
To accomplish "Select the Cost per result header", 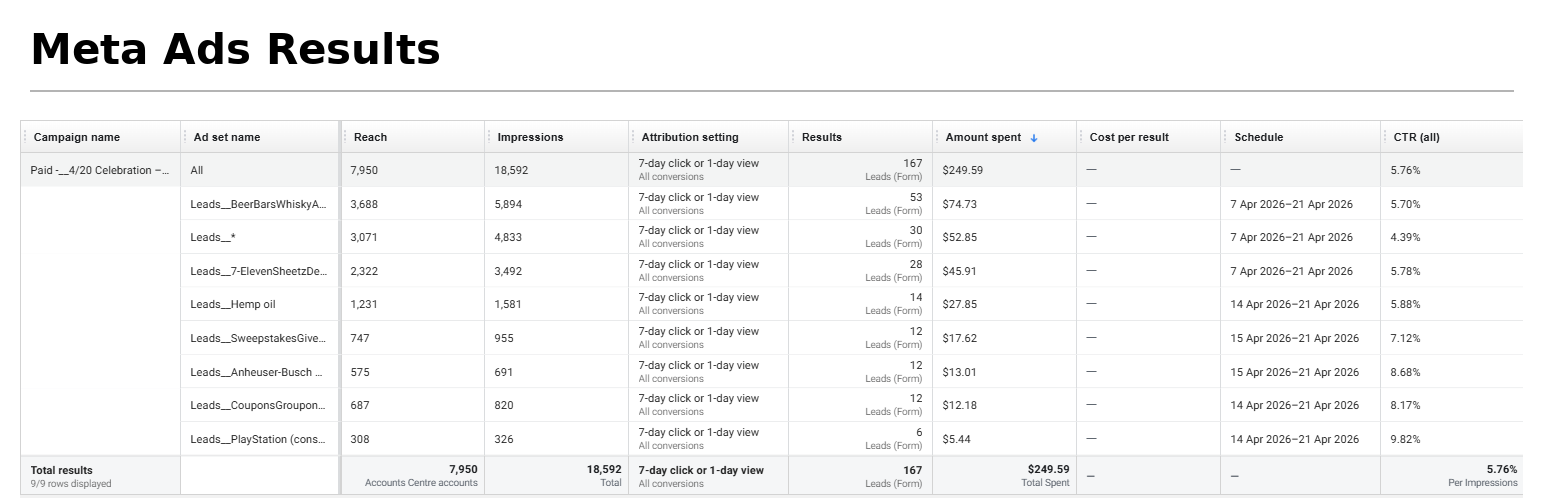I will [x=1129, y=137].
